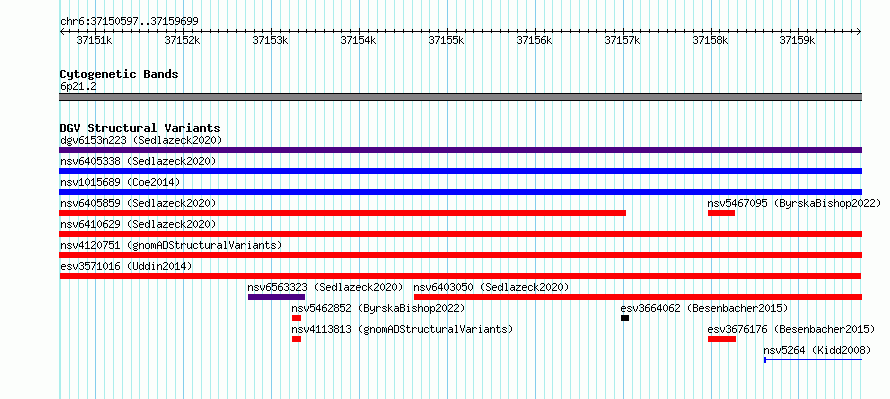Viewport: 890px width, 399px height.
Task: Click the 6p21.2 band label
Action: (x=78, y=86)
